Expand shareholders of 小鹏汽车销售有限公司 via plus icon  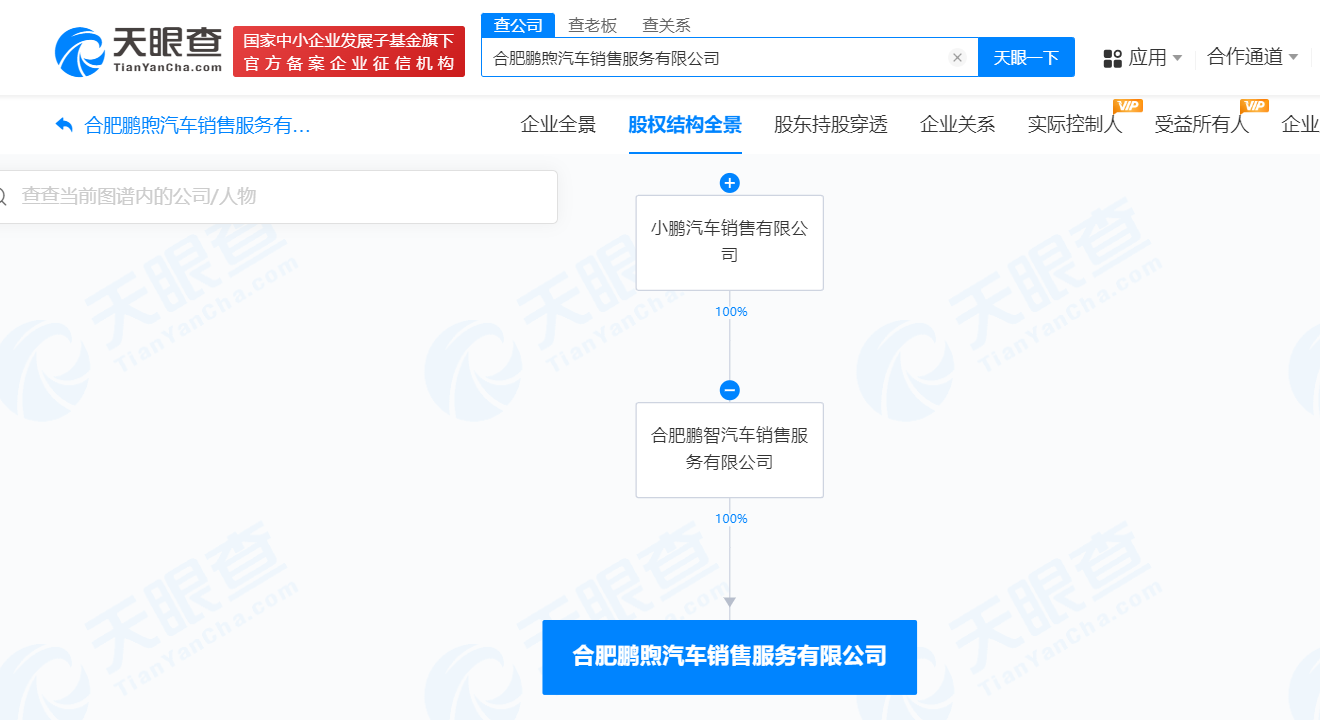[x=729, y=183]
